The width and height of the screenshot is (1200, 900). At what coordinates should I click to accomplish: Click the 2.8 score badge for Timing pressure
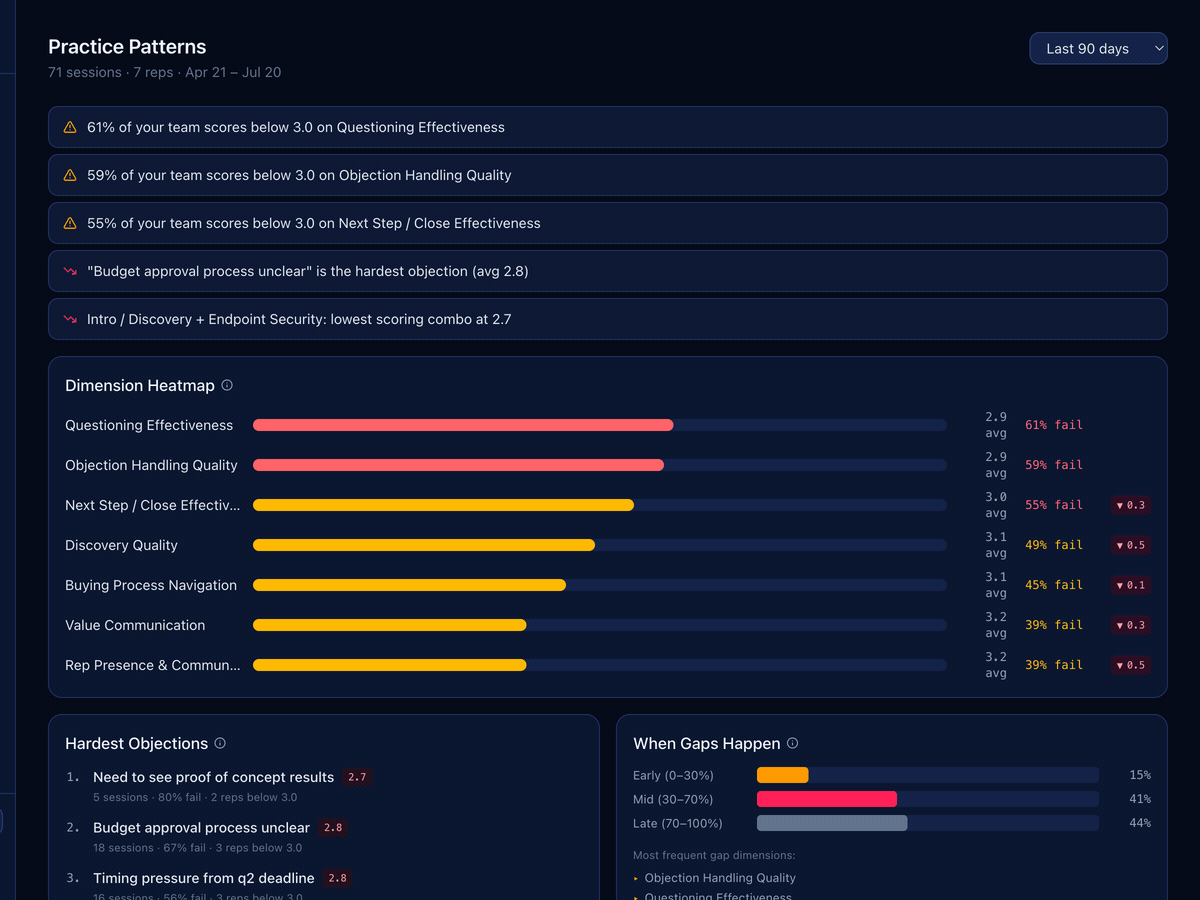(x=337, y=878)
